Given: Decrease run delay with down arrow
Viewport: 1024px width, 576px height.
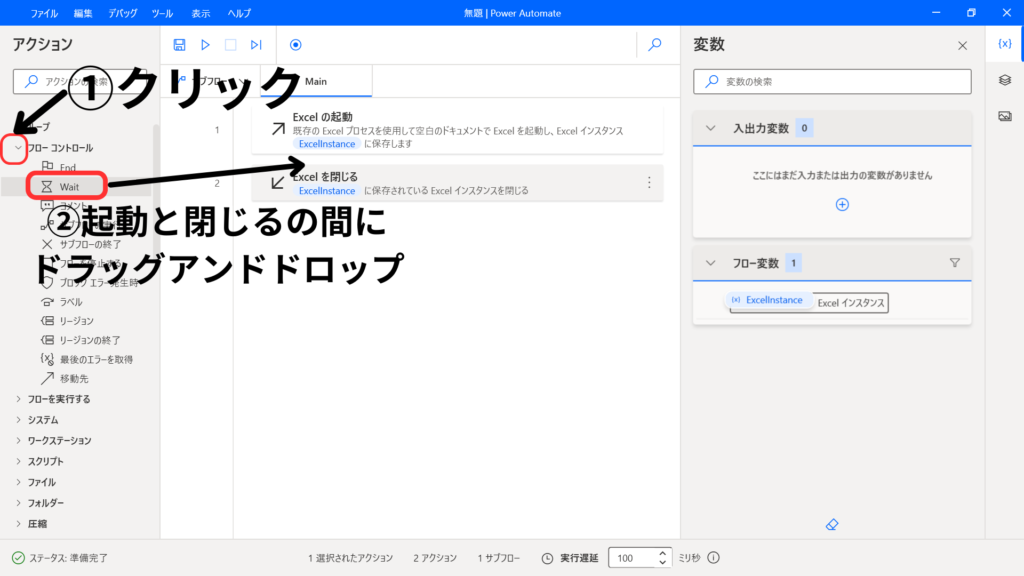Looking at the screenshot, I should (x=662, y=562).
